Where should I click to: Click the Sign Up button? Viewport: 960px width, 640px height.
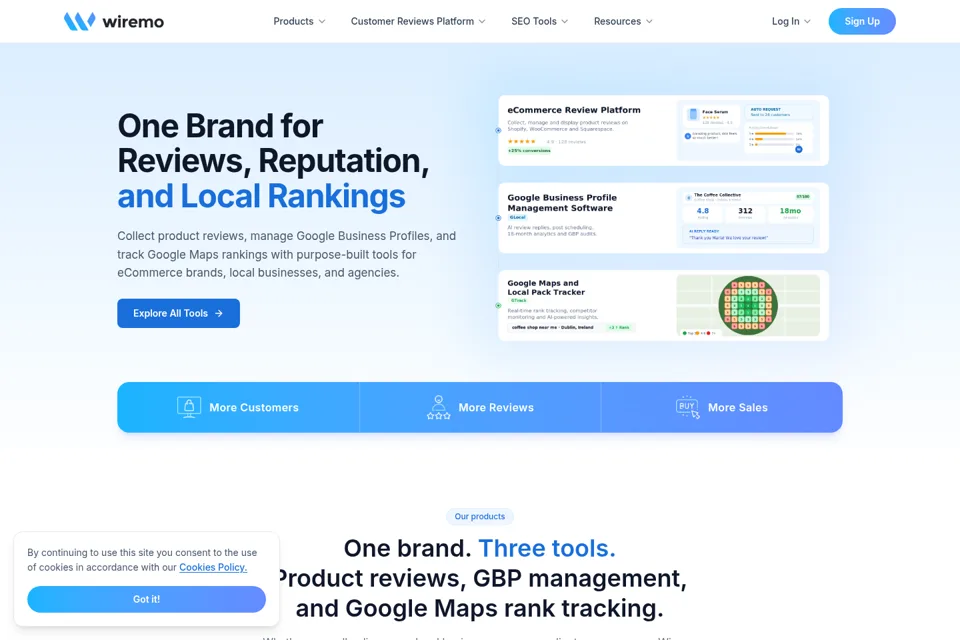pyautogui.click(x=862, y=21)
